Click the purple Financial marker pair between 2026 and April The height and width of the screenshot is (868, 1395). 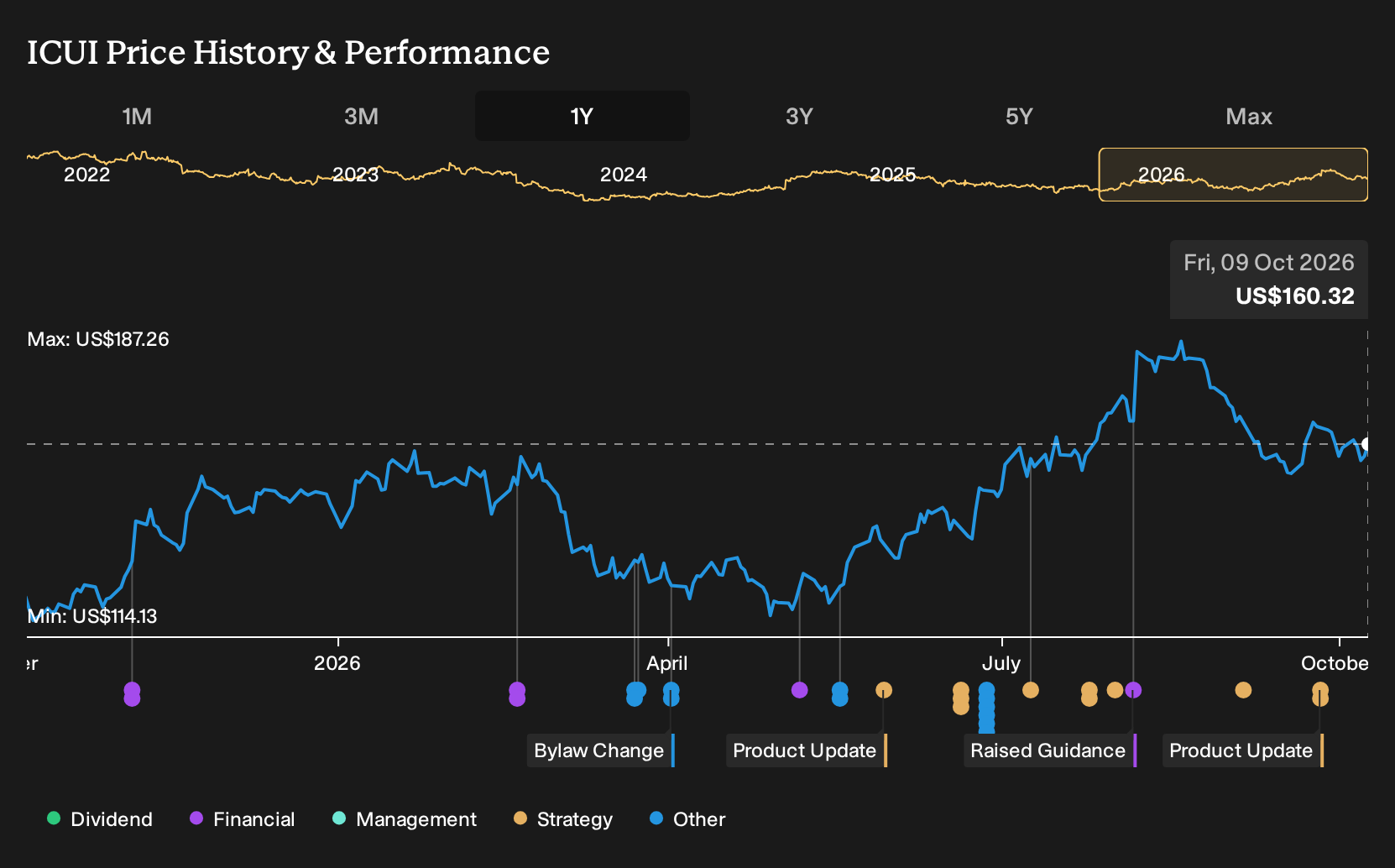[517, 694]
